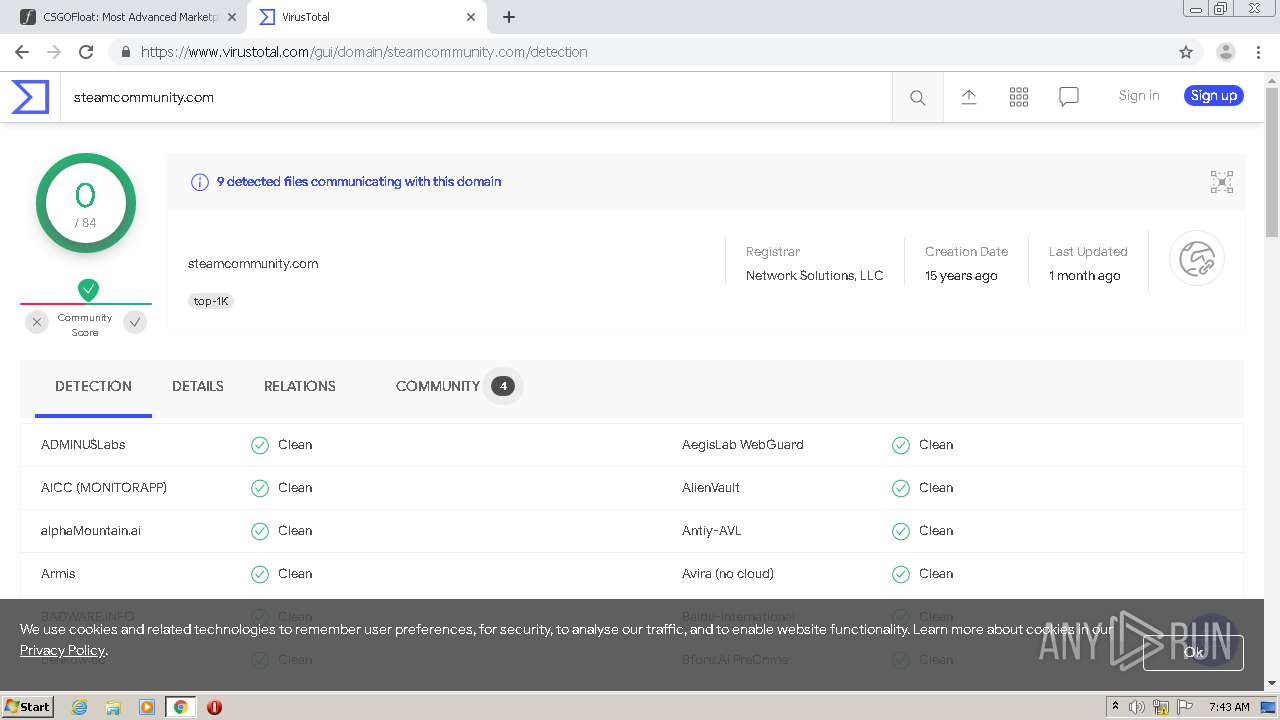Viewport: 1280px width, 720px height.
Task: Click the Chrome taskbar icon
Action: 180,707
